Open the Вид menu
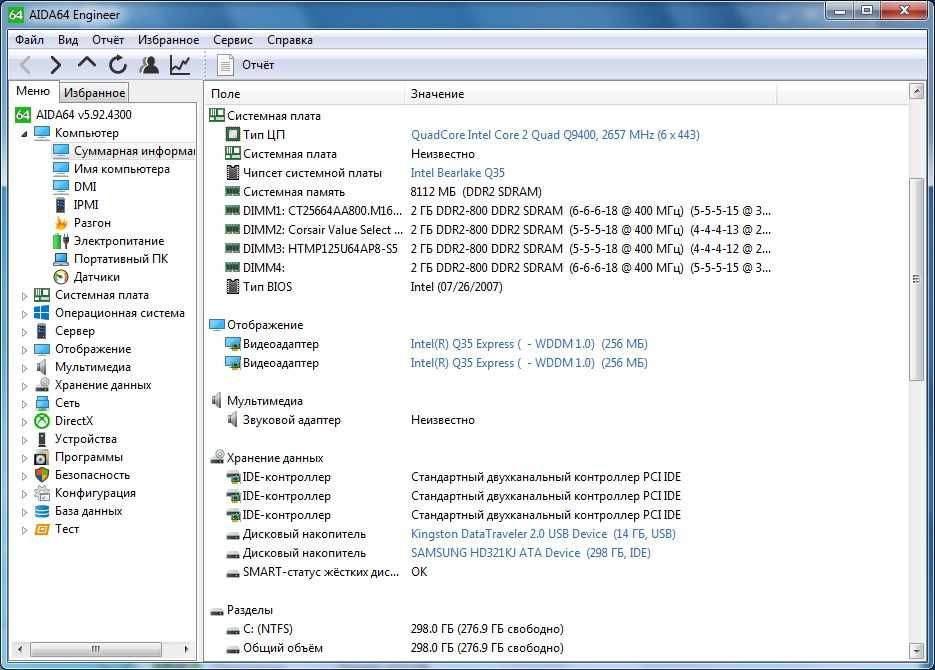Screen dimensions: 935x670 pyautogui.click(x=68, y=40)
